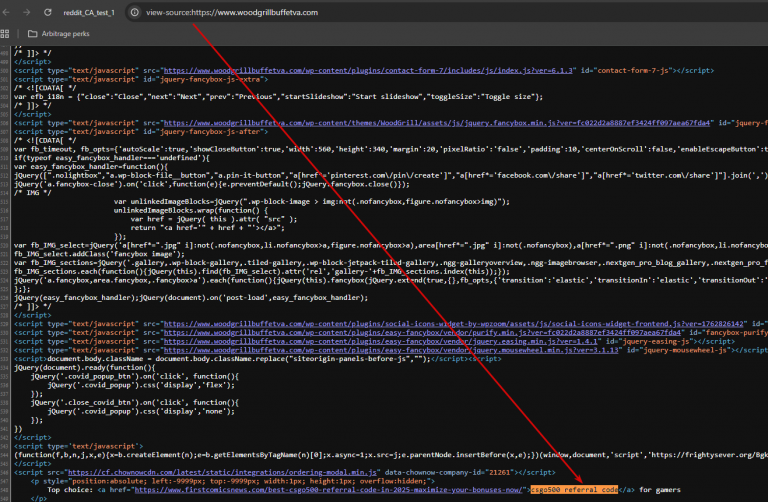Open the apps grid icon in bookmarks bar
The width and height of the screenshot is (768, 502).
coord(5,34)
